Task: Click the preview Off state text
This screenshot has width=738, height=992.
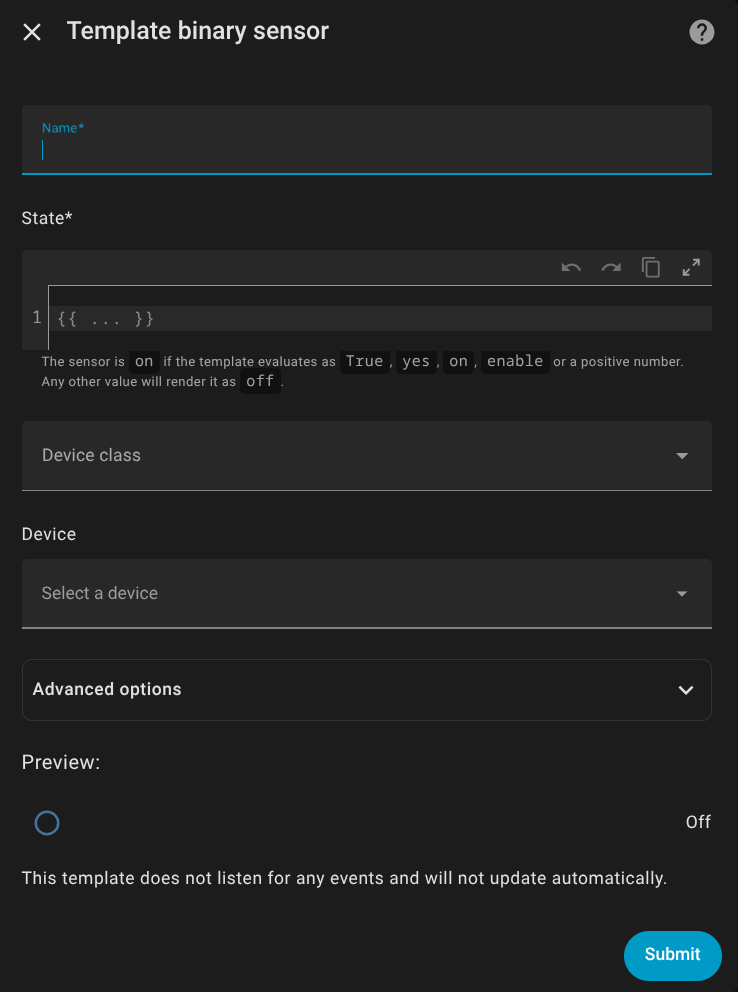Action: pos(698,822)
